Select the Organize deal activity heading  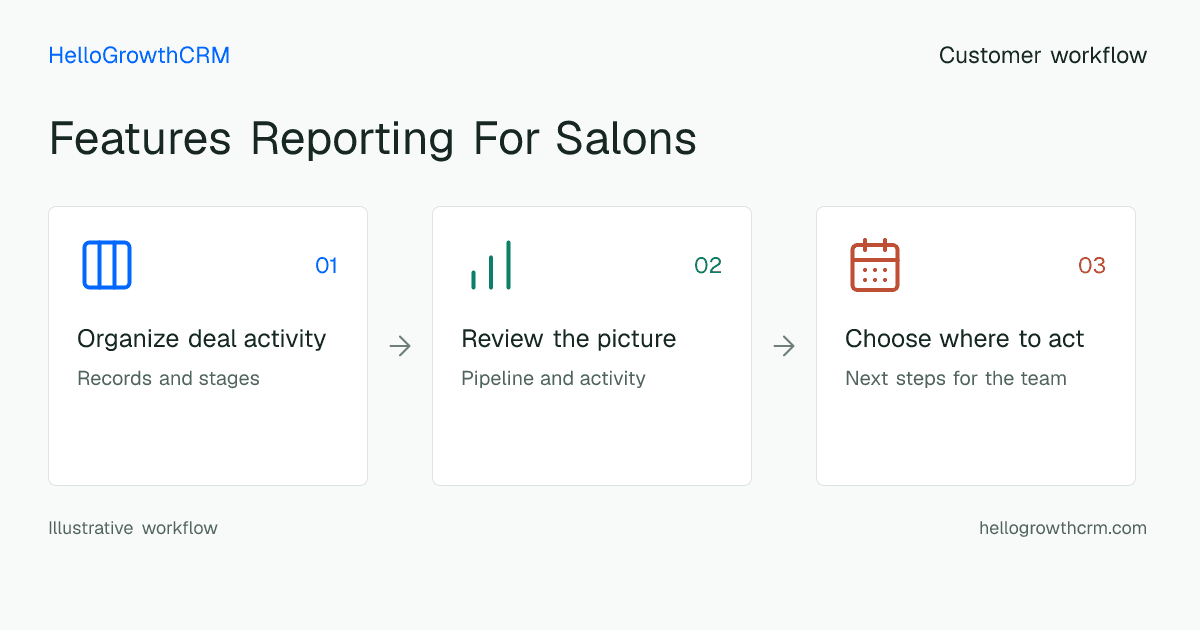point(202,339)
